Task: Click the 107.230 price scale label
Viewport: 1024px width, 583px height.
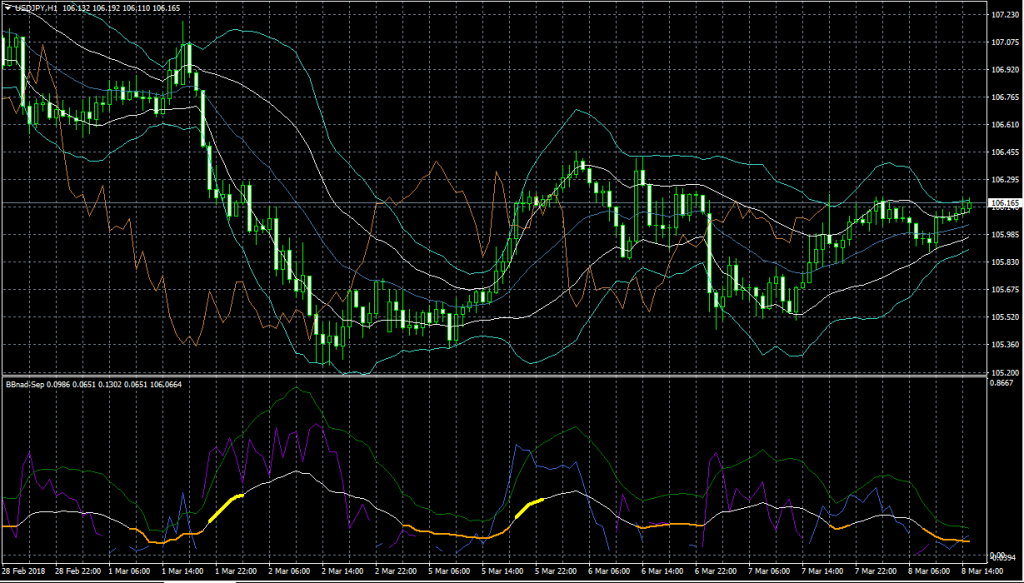Action: point(1003,15)
